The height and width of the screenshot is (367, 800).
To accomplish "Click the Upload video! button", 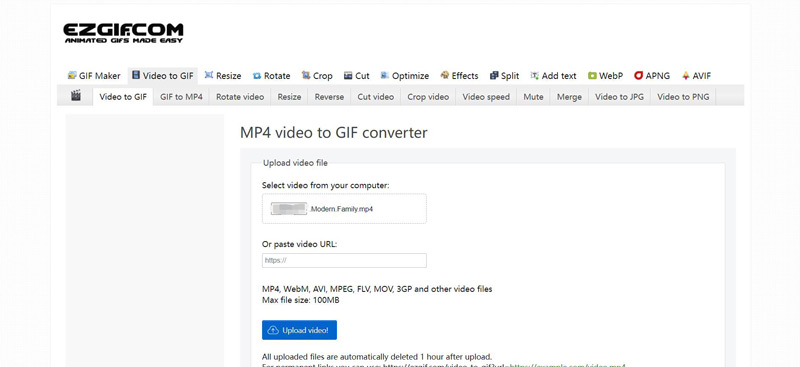I will click(299, 330).
